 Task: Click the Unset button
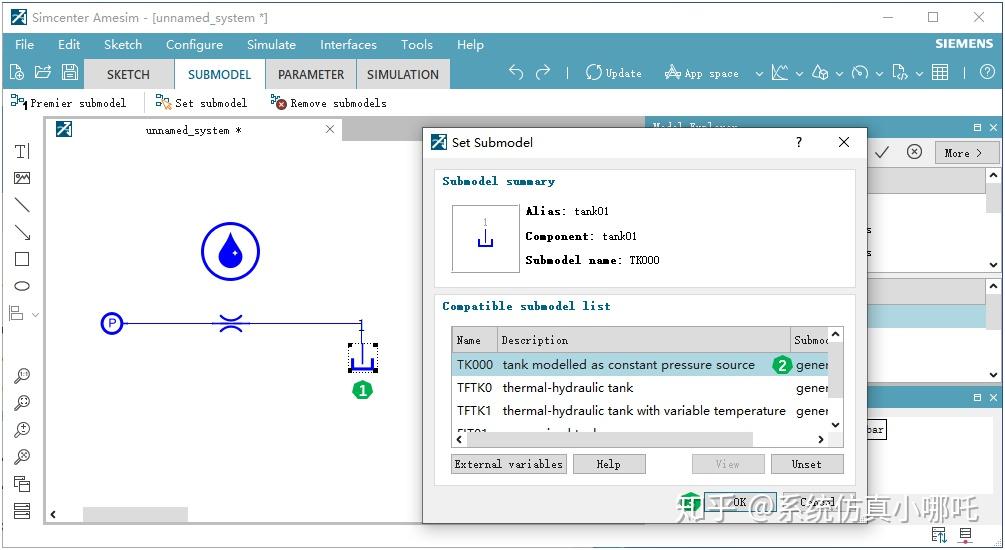point(807,464)
